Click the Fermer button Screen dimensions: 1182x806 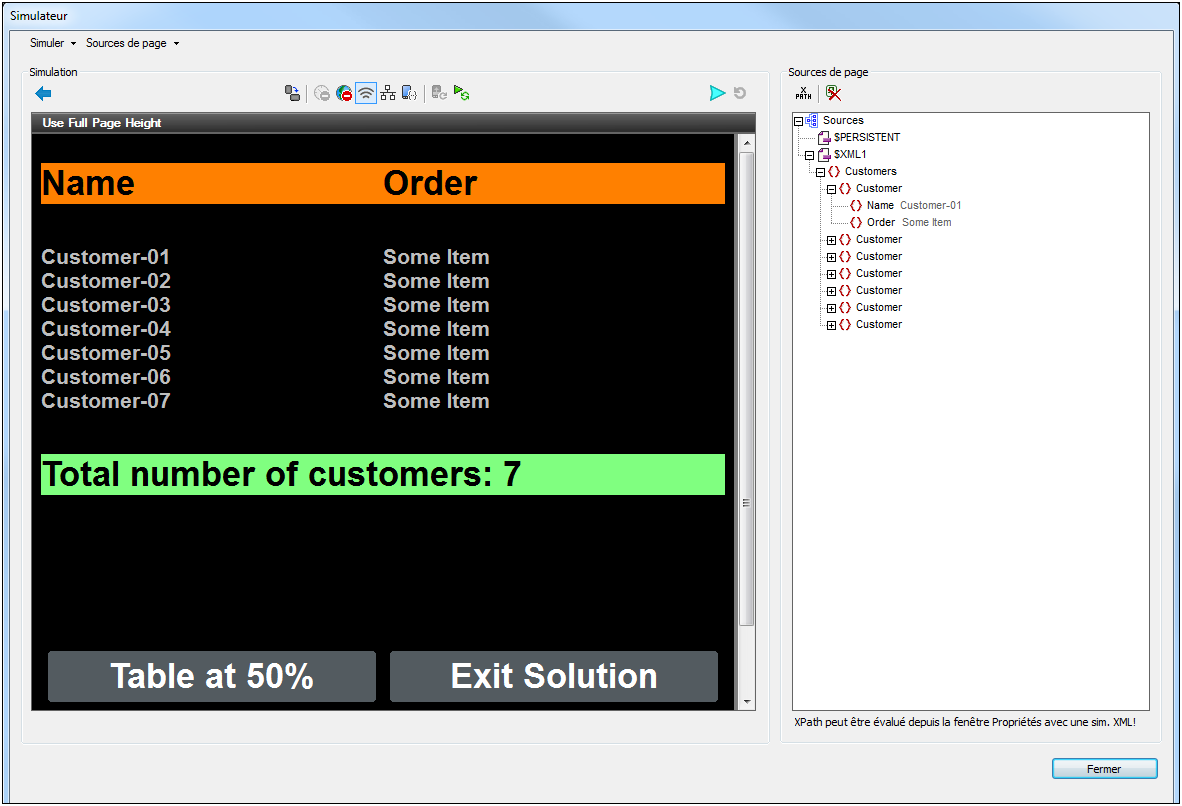[1104, 769]
